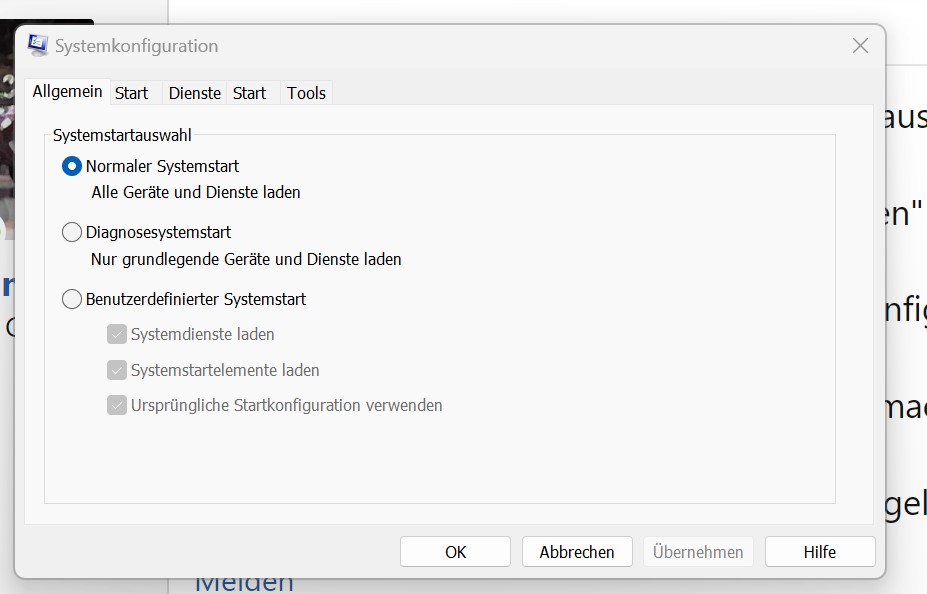Image resolution: width=927 pixels, height=594 pixels.
Task: Click the Systemstartauswahl group label
Action: [x=122, y=135]
